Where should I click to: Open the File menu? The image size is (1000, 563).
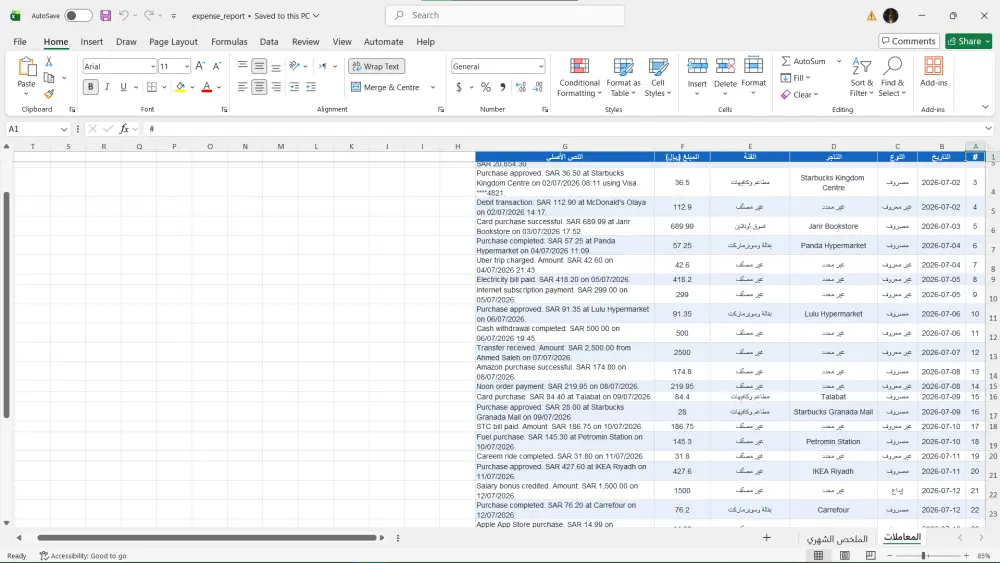[x=20, y=41]
